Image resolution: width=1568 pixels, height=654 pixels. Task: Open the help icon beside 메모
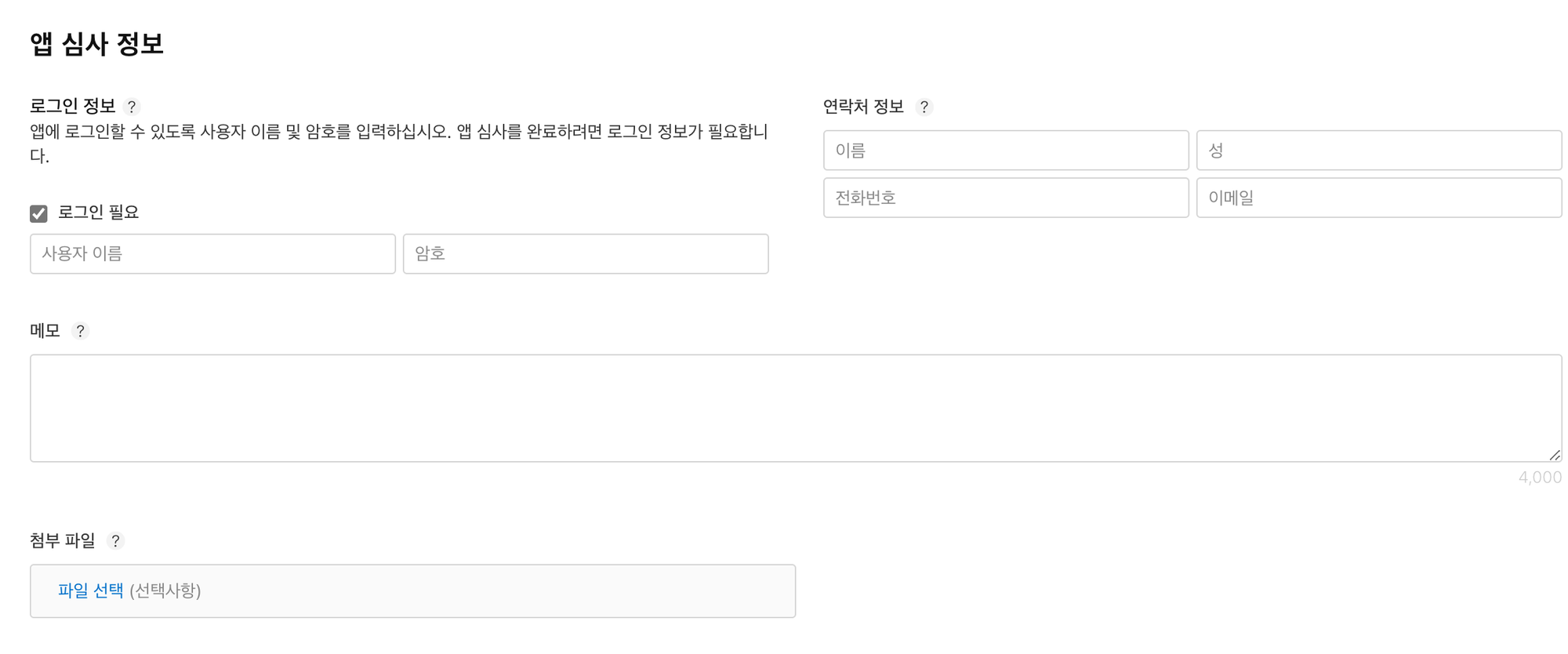click(80, 331)
